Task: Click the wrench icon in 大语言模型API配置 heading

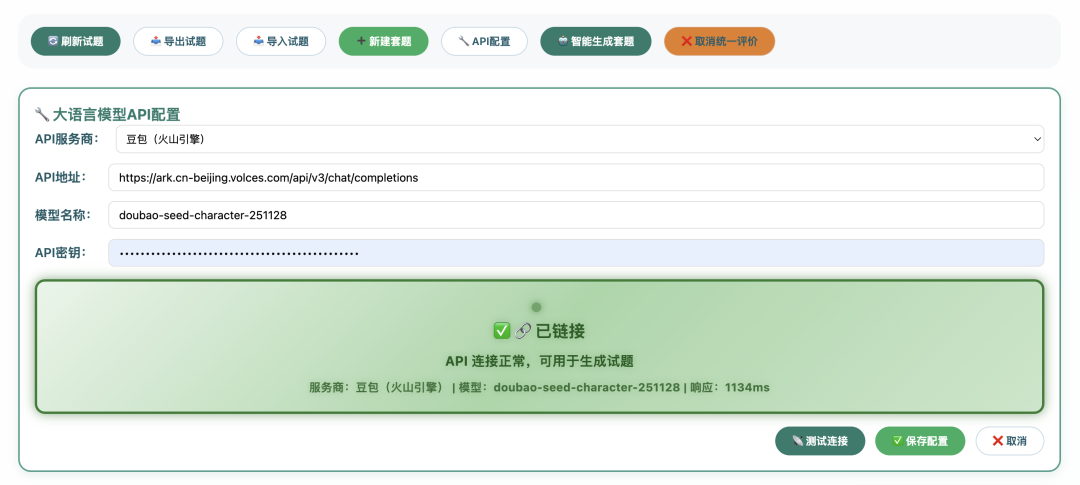Action: coord(41,114)
